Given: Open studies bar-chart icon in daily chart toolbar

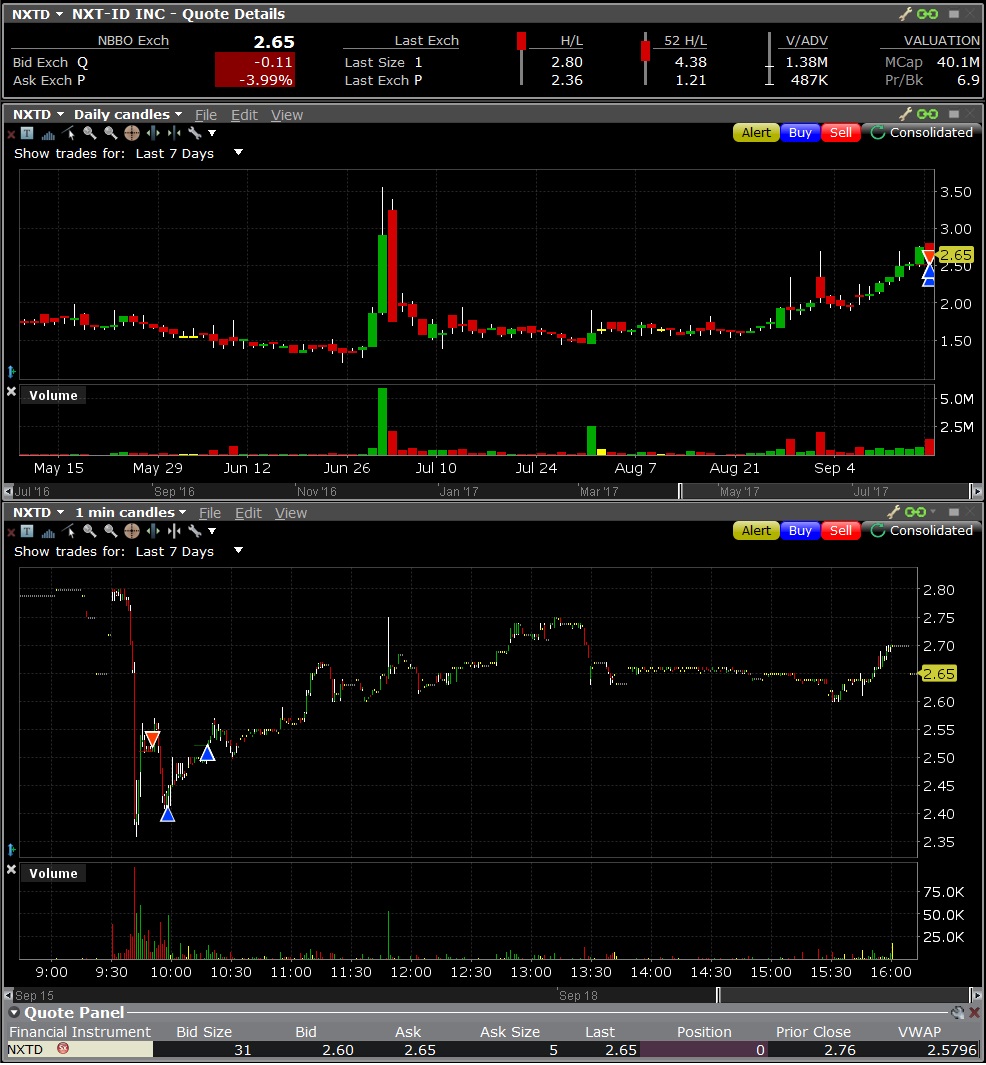Looking at the screenshot, I should coord(48,133).
